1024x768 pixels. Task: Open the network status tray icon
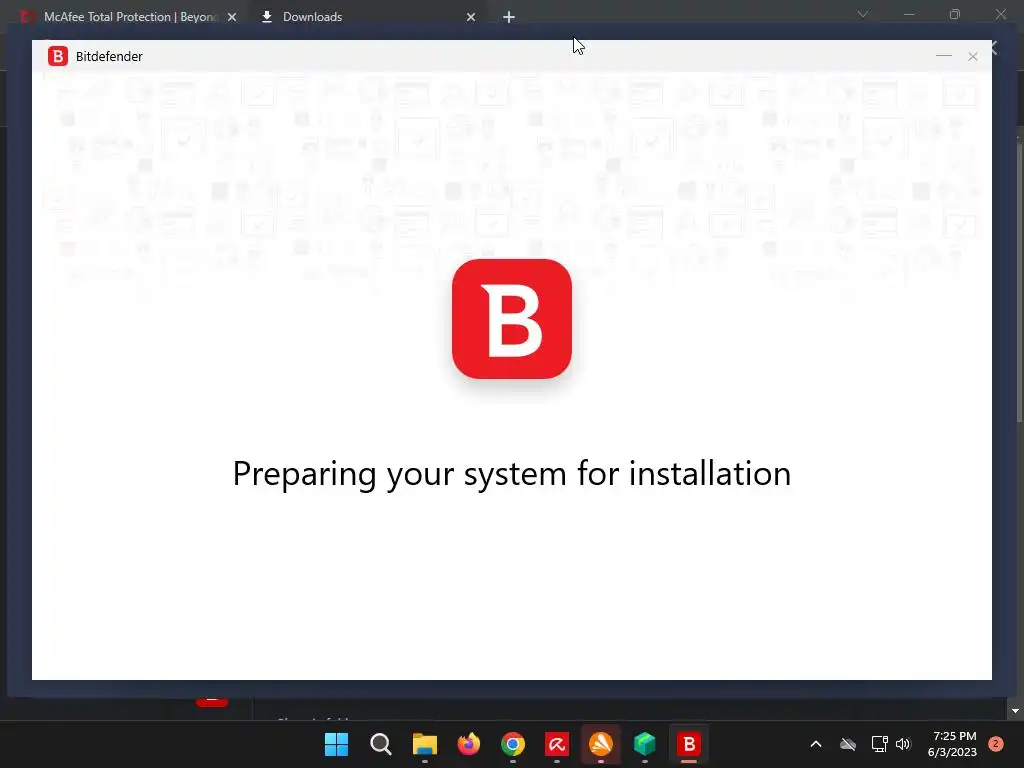click(x=879, y=744)
